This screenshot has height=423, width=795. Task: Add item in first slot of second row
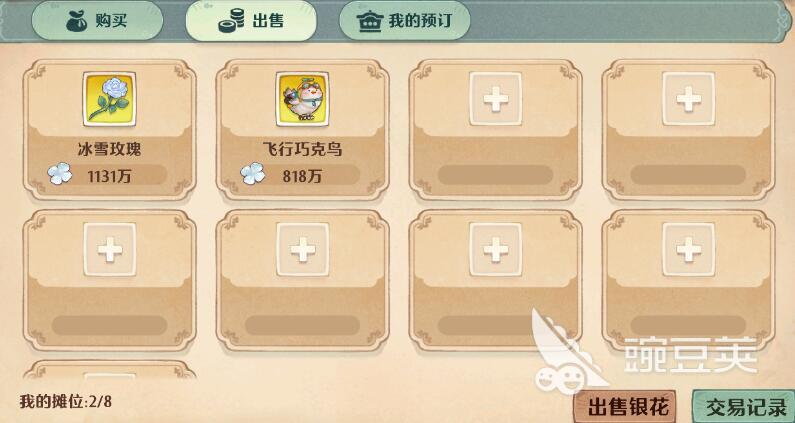click(110, 250)
